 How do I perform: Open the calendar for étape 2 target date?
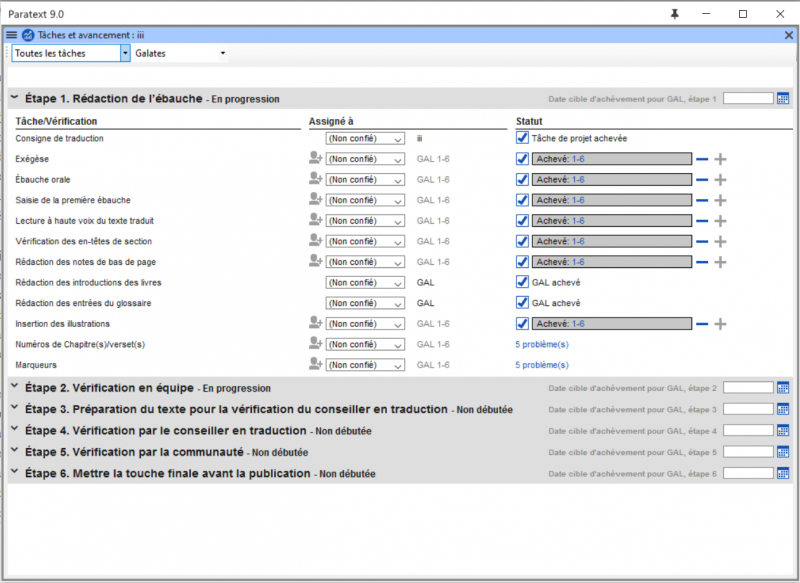point(783,388)
